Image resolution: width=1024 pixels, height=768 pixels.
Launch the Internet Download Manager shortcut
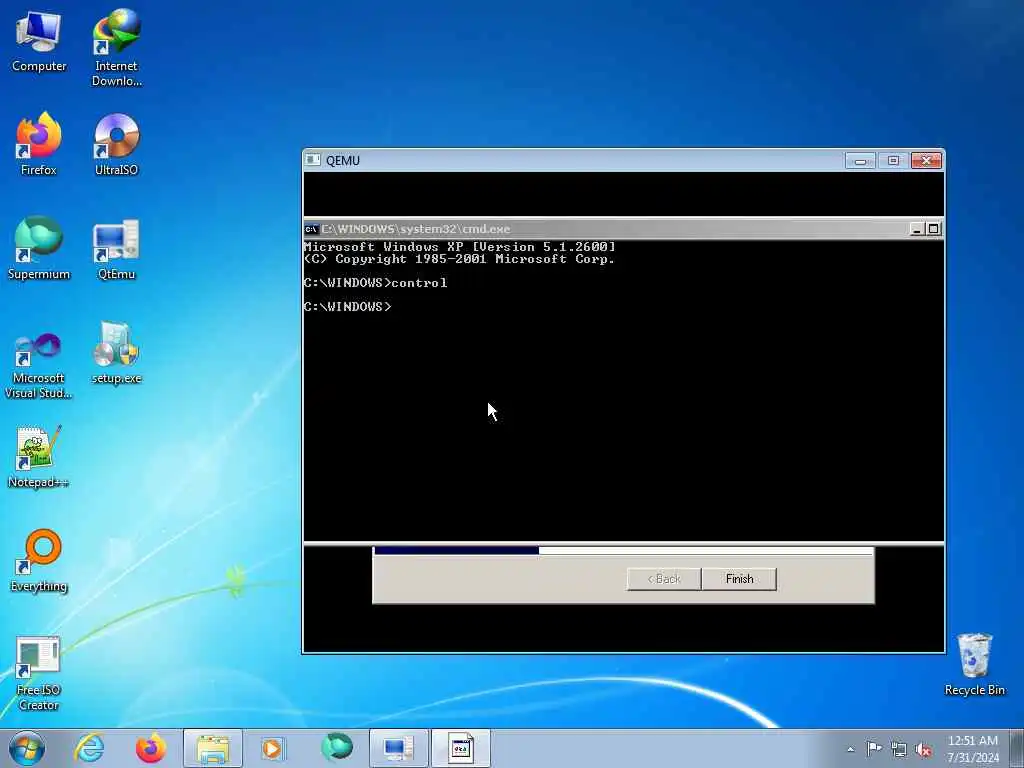click(116, 47)
